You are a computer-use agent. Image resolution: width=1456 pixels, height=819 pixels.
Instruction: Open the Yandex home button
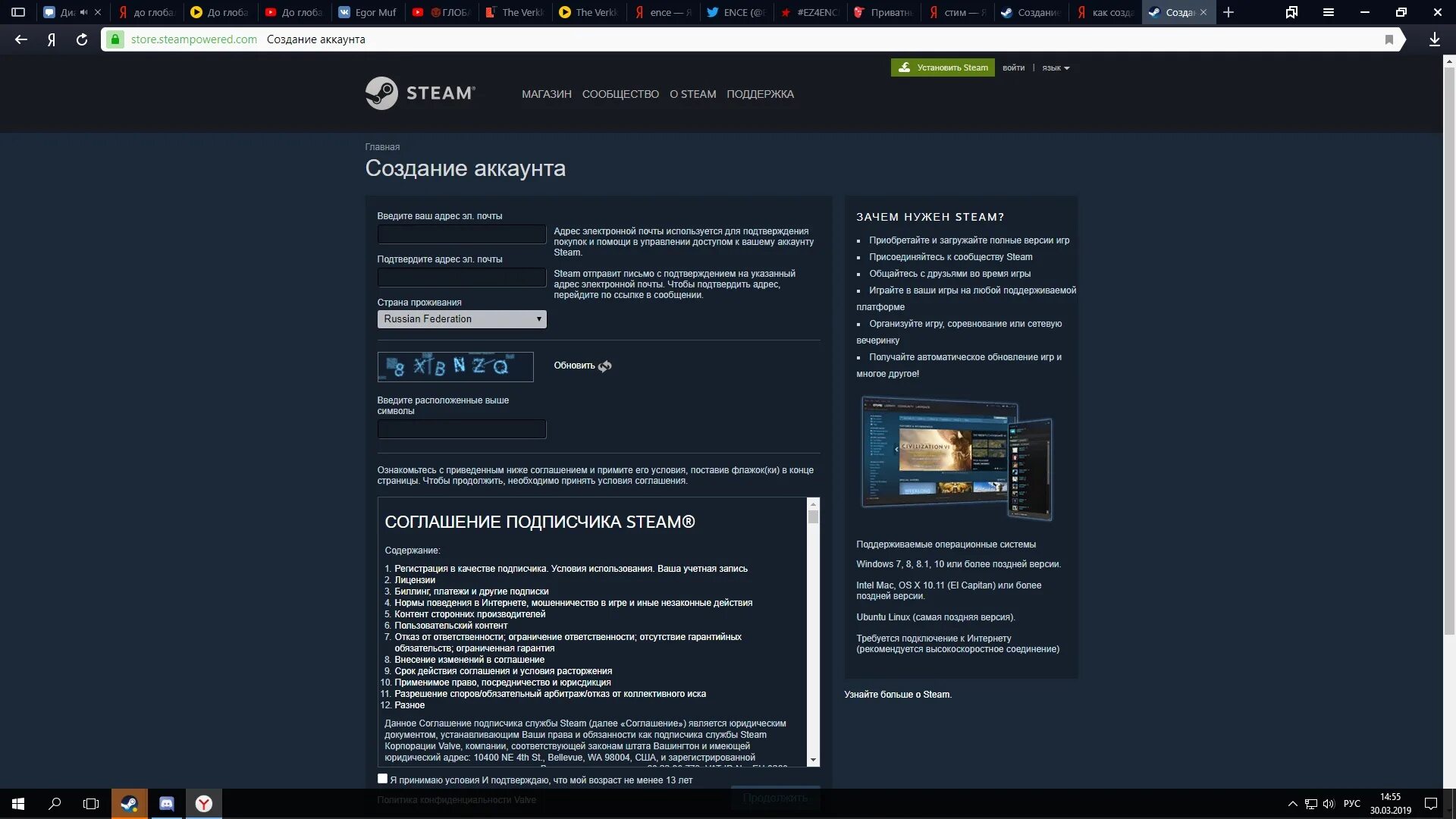tap(52, 39)
